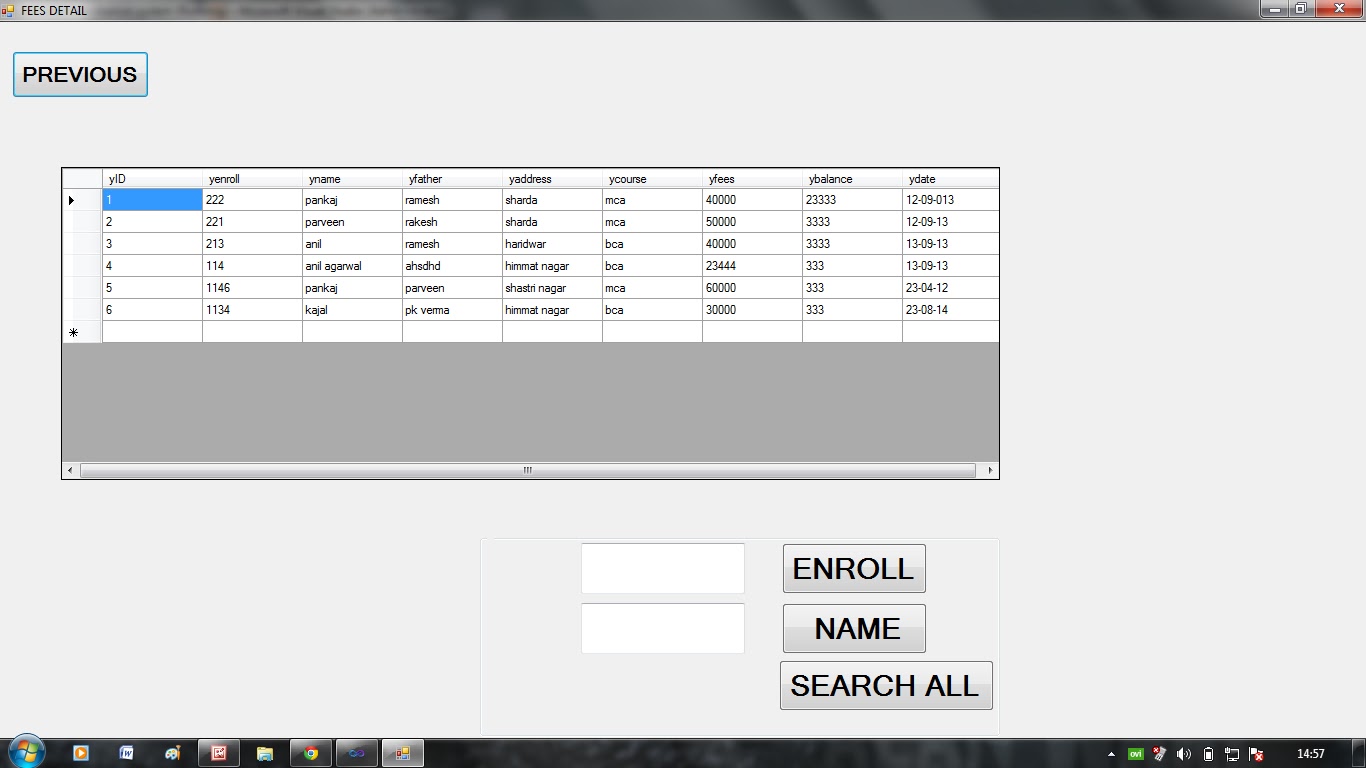
Task: Launch Paint from the taskbar
Action: coord(171,752)
